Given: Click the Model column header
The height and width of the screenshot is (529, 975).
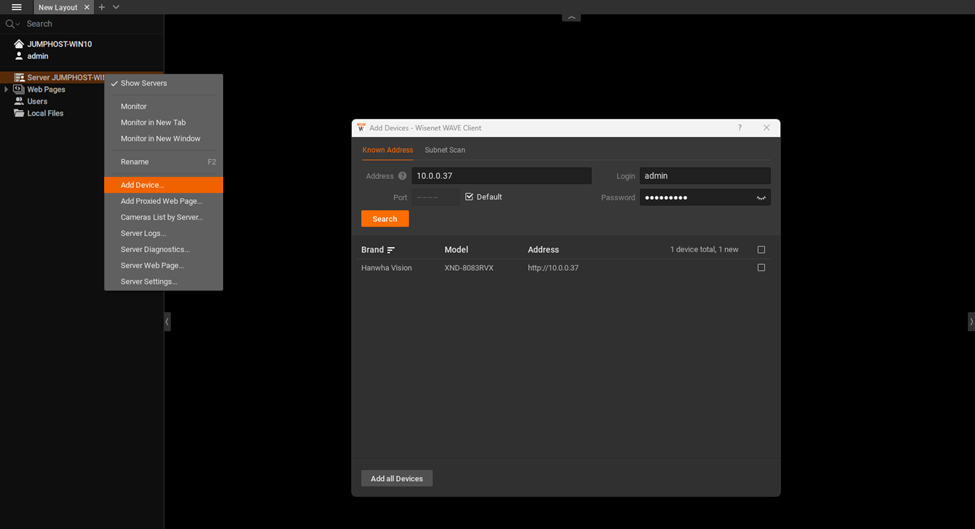Looking at the screenshot, I should (456, 250).
